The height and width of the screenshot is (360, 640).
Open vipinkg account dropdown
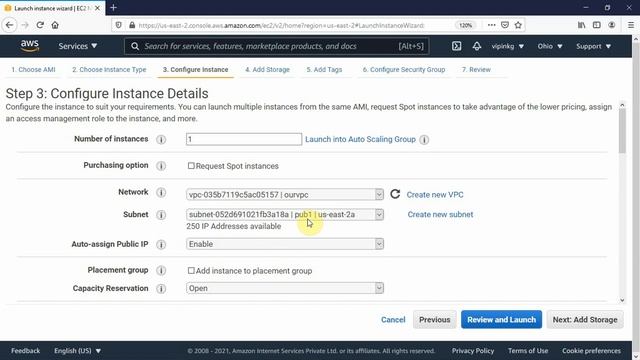(507, 46)
